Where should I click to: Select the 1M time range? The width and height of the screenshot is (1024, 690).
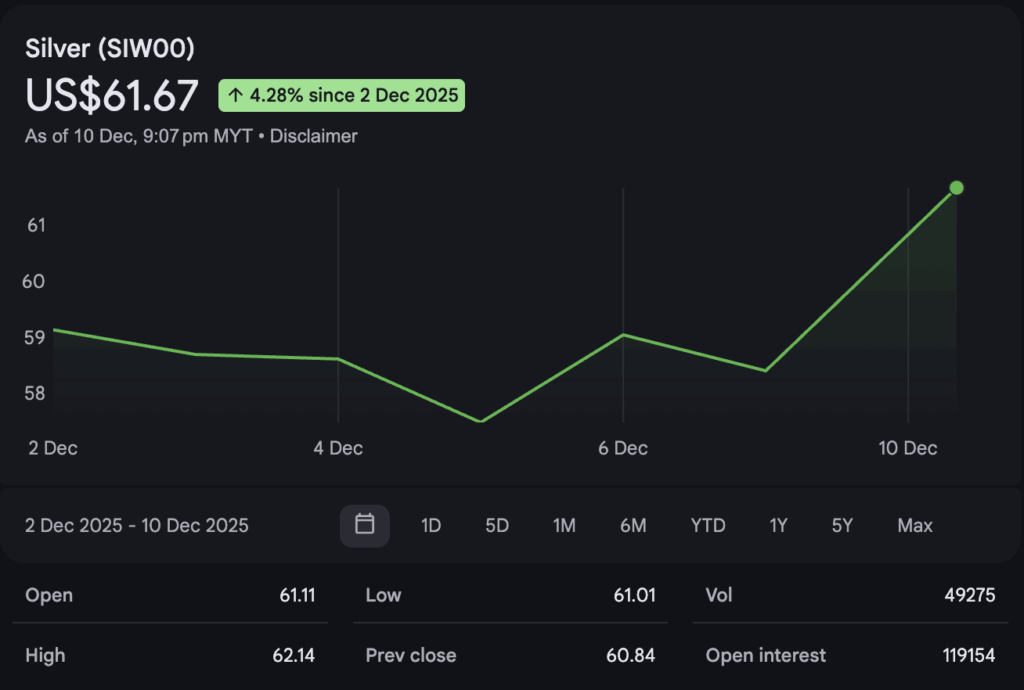coord(564,525)
